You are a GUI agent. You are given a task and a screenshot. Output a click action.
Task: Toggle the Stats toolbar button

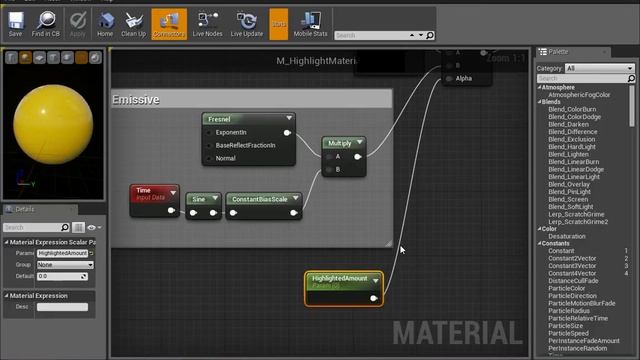[279, 24]
